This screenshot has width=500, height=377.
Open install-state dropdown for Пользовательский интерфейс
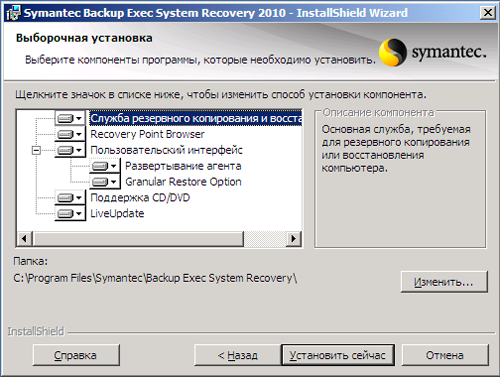pos(70,150)
